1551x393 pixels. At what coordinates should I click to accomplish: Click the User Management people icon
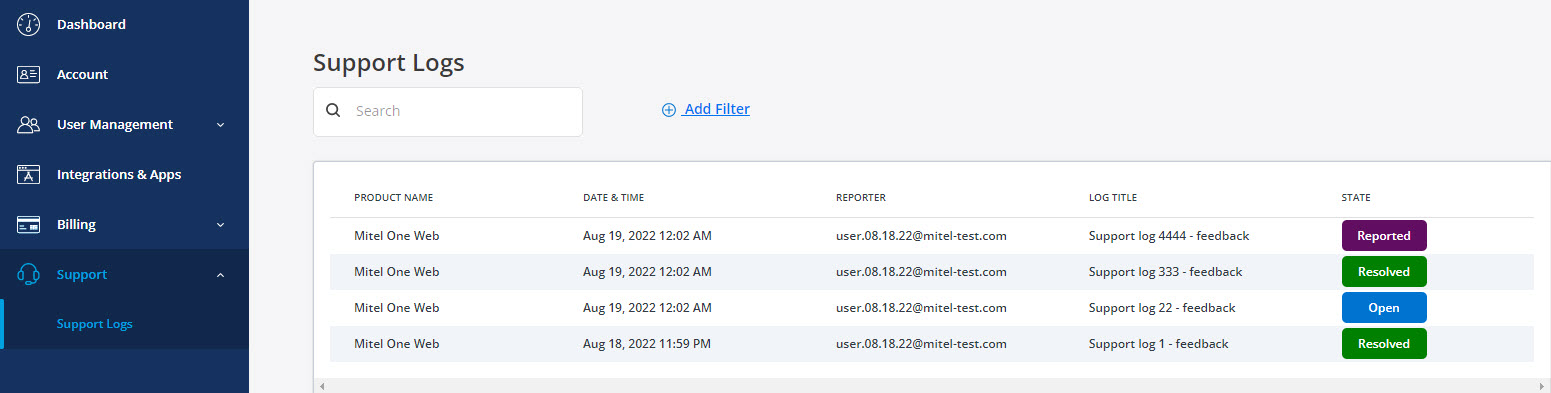pyautogui.click(x=28, y=124)
